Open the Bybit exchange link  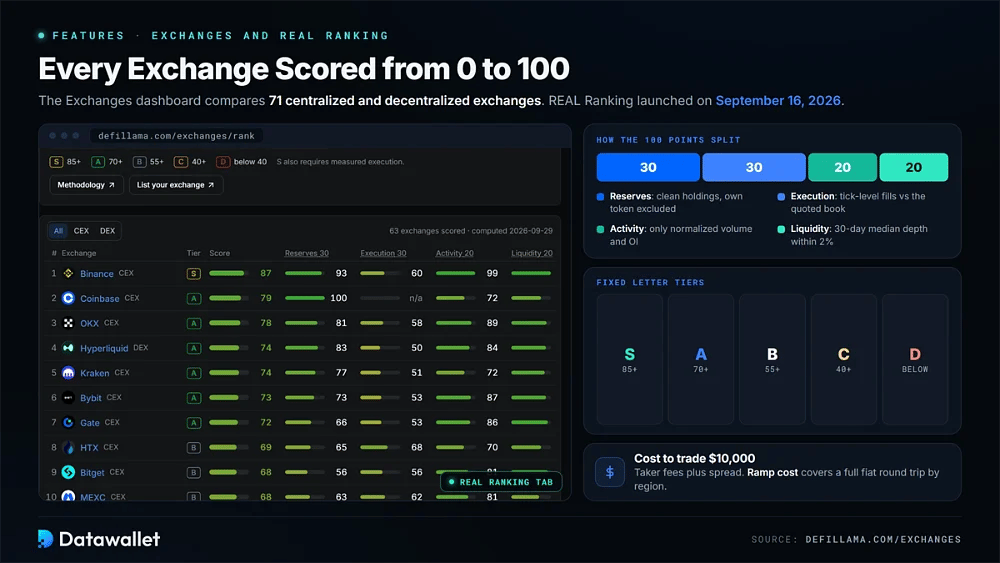tap(91, 398)
